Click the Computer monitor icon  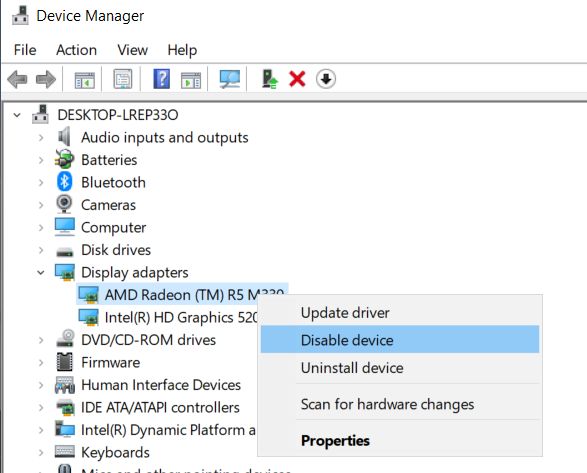tap(64, 227)
